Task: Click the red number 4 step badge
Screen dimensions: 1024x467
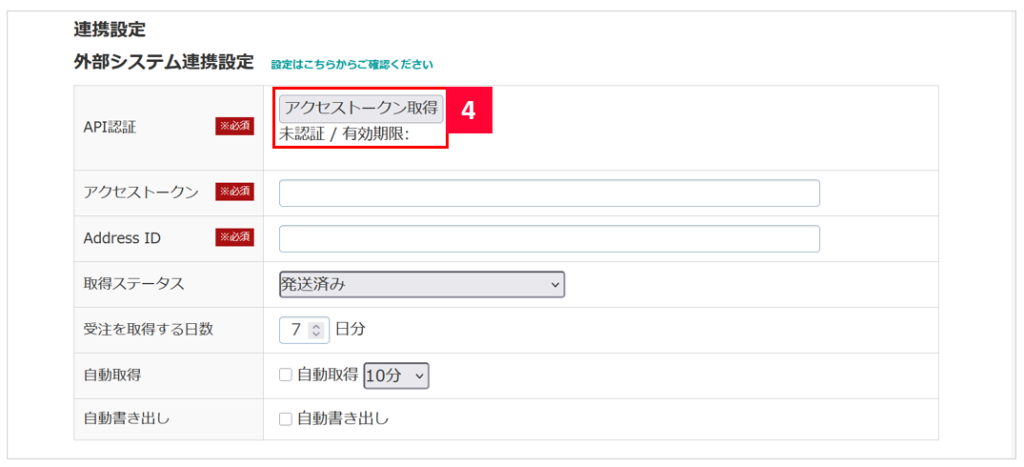Action: (468, 111)
